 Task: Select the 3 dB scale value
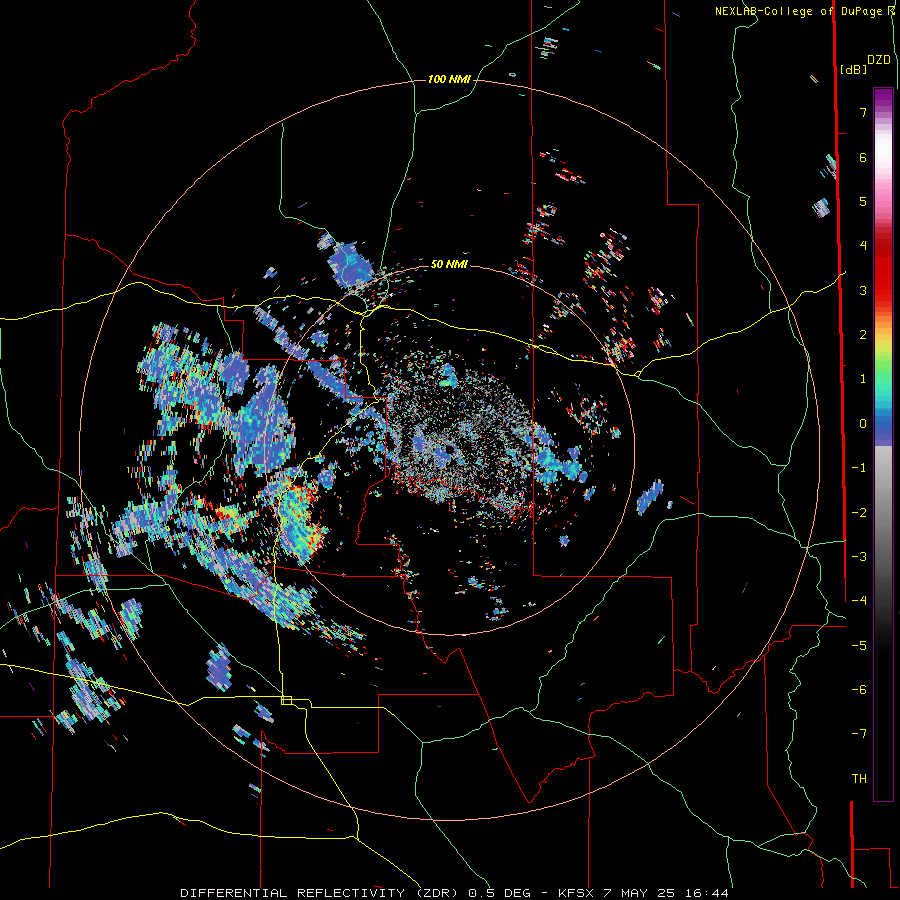[863, 290]
